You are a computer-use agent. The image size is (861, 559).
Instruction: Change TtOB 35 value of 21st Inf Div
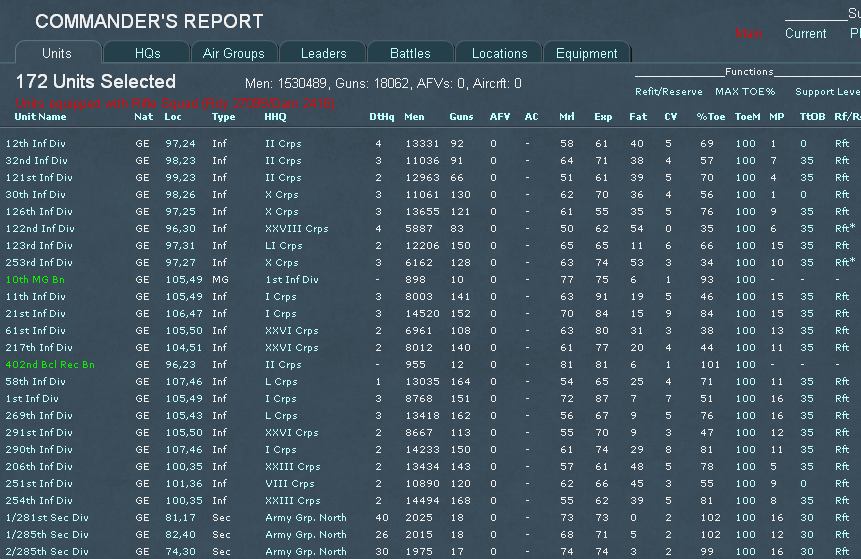[807, 314]
